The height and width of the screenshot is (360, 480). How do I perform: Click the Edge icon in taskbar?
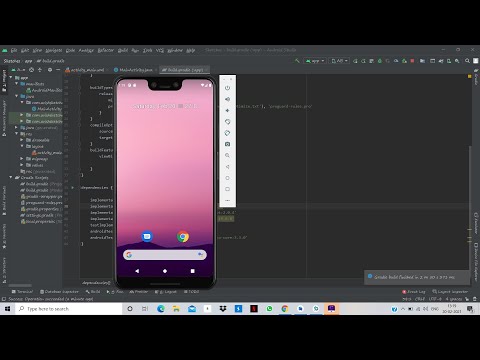pos(161,309)
